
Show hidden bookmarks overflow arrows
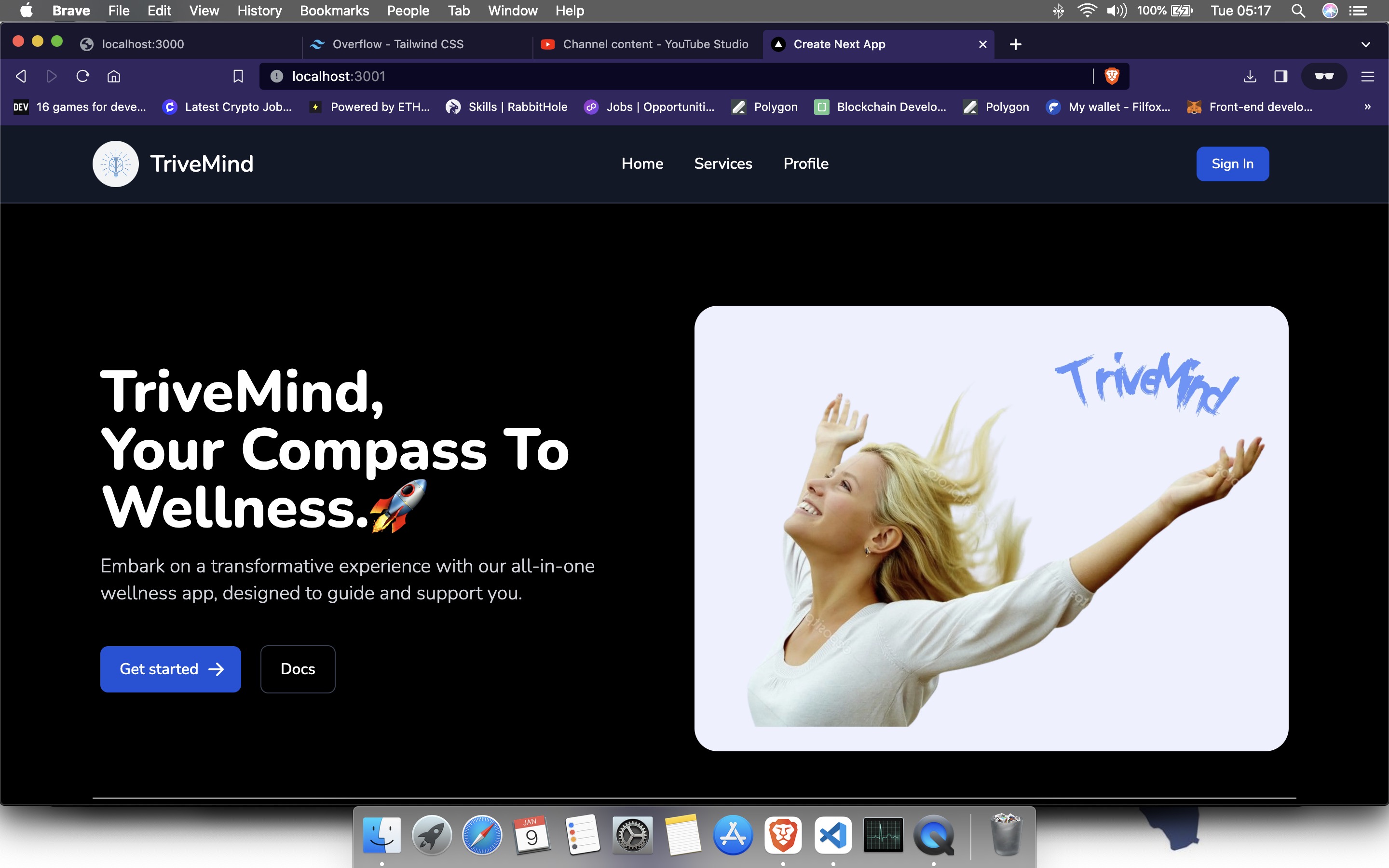[1367, 107]
